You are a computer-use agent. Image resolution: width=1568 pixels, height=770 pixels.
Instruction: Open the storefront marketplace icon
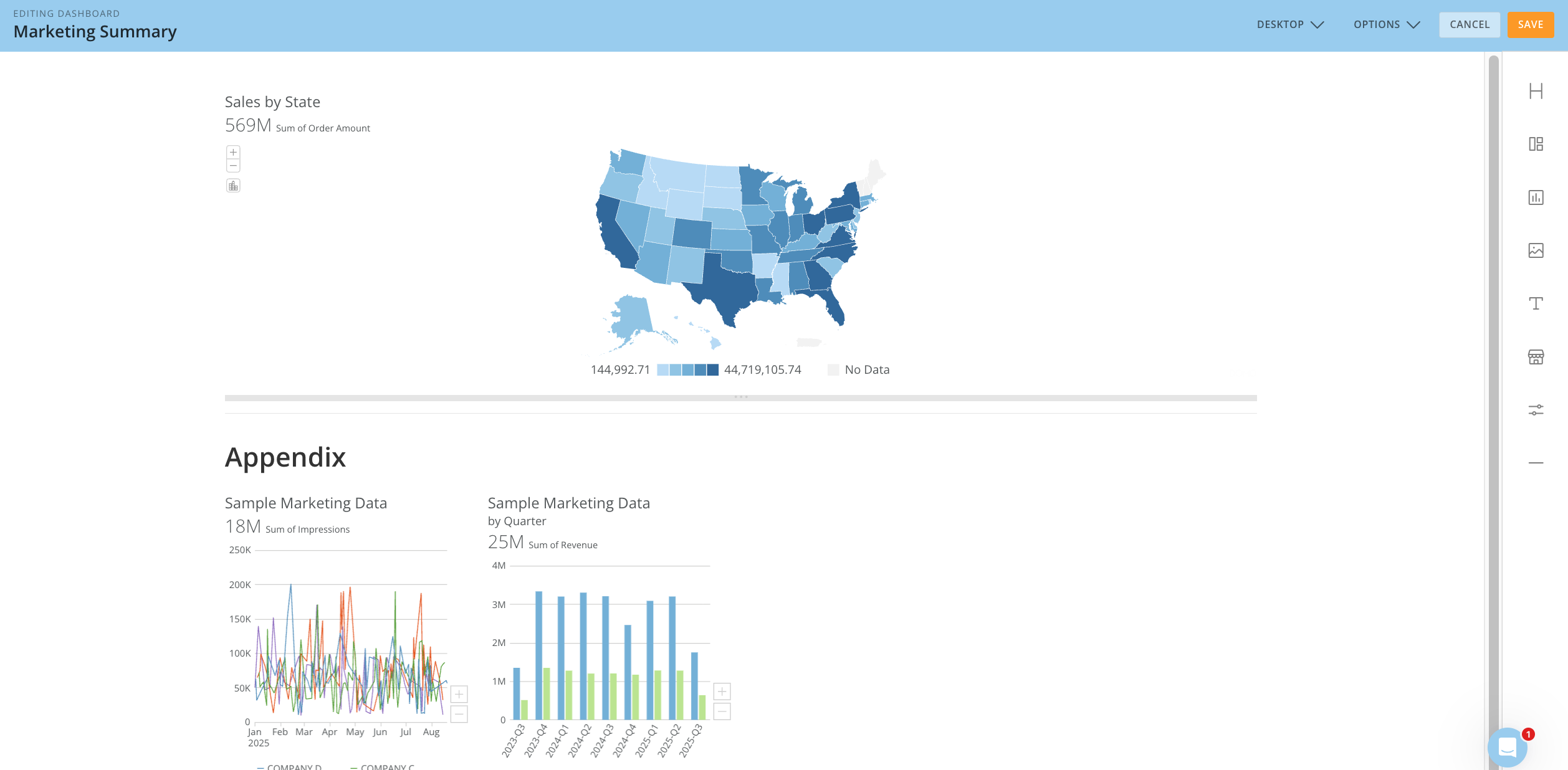[x=1536, y=357]
